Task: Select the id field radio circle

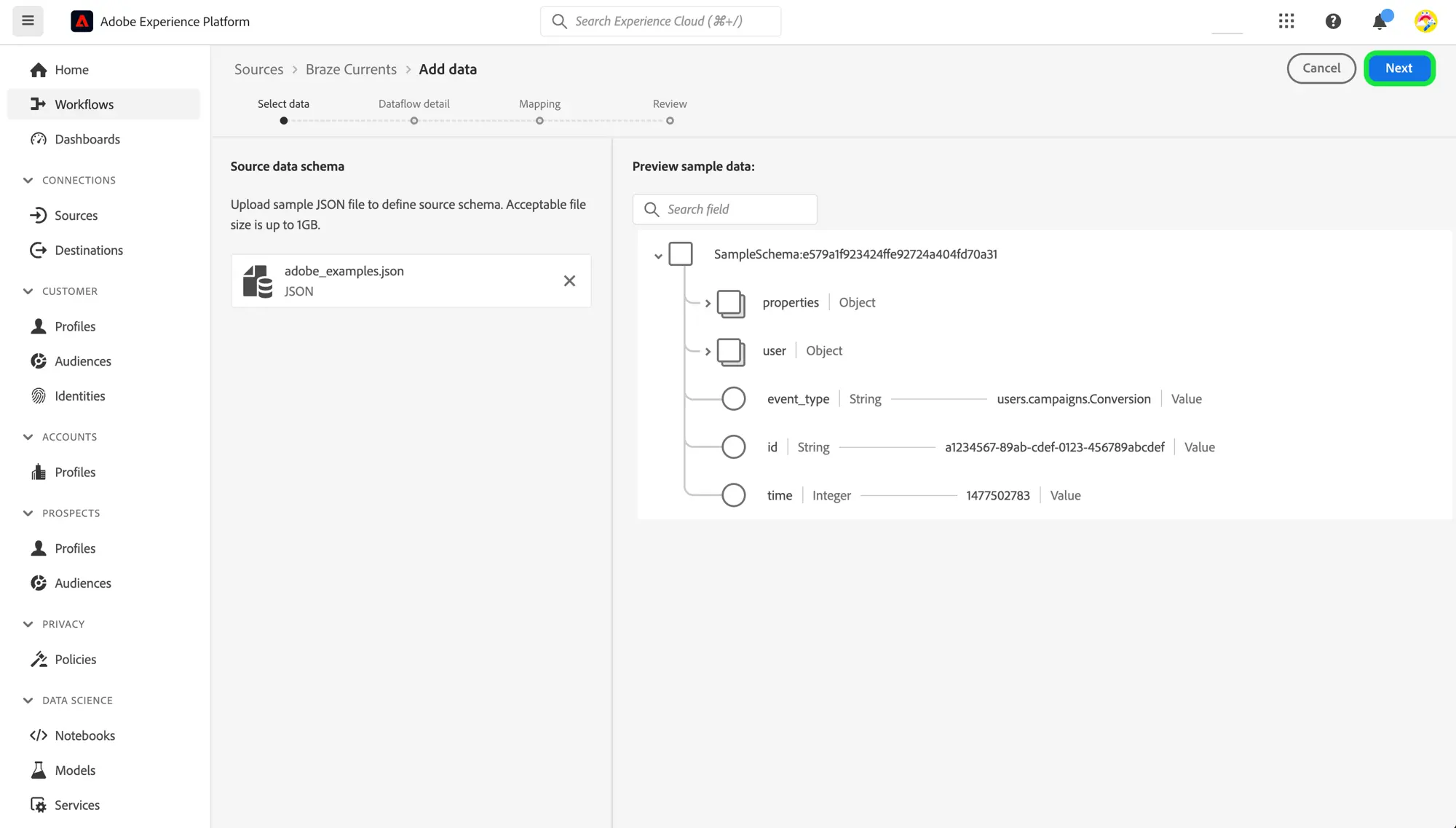Action: 732,446
